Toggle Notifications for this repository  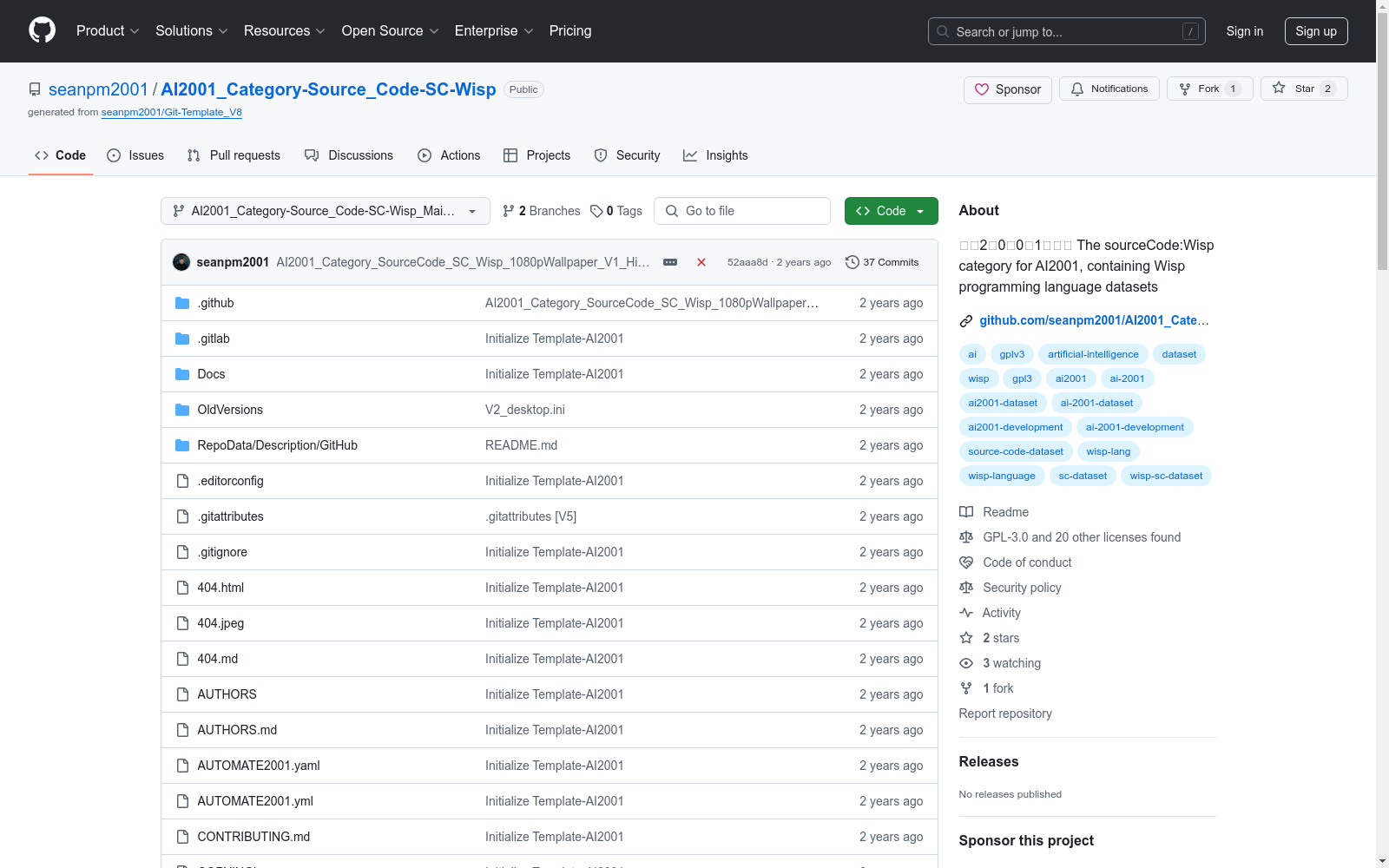point(1109,89)
